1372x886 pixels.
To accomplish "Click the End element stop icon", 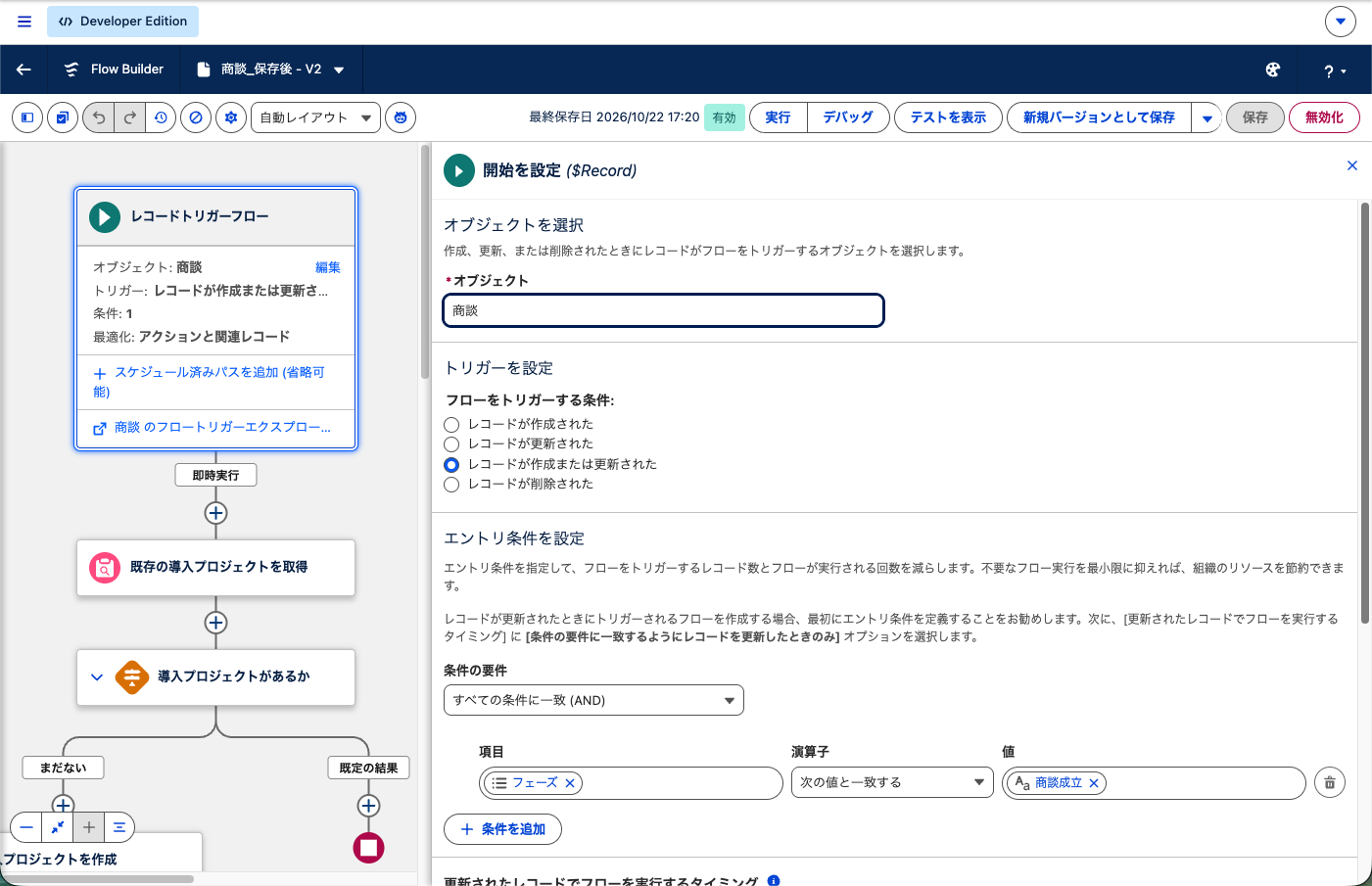I will [368, 848].
